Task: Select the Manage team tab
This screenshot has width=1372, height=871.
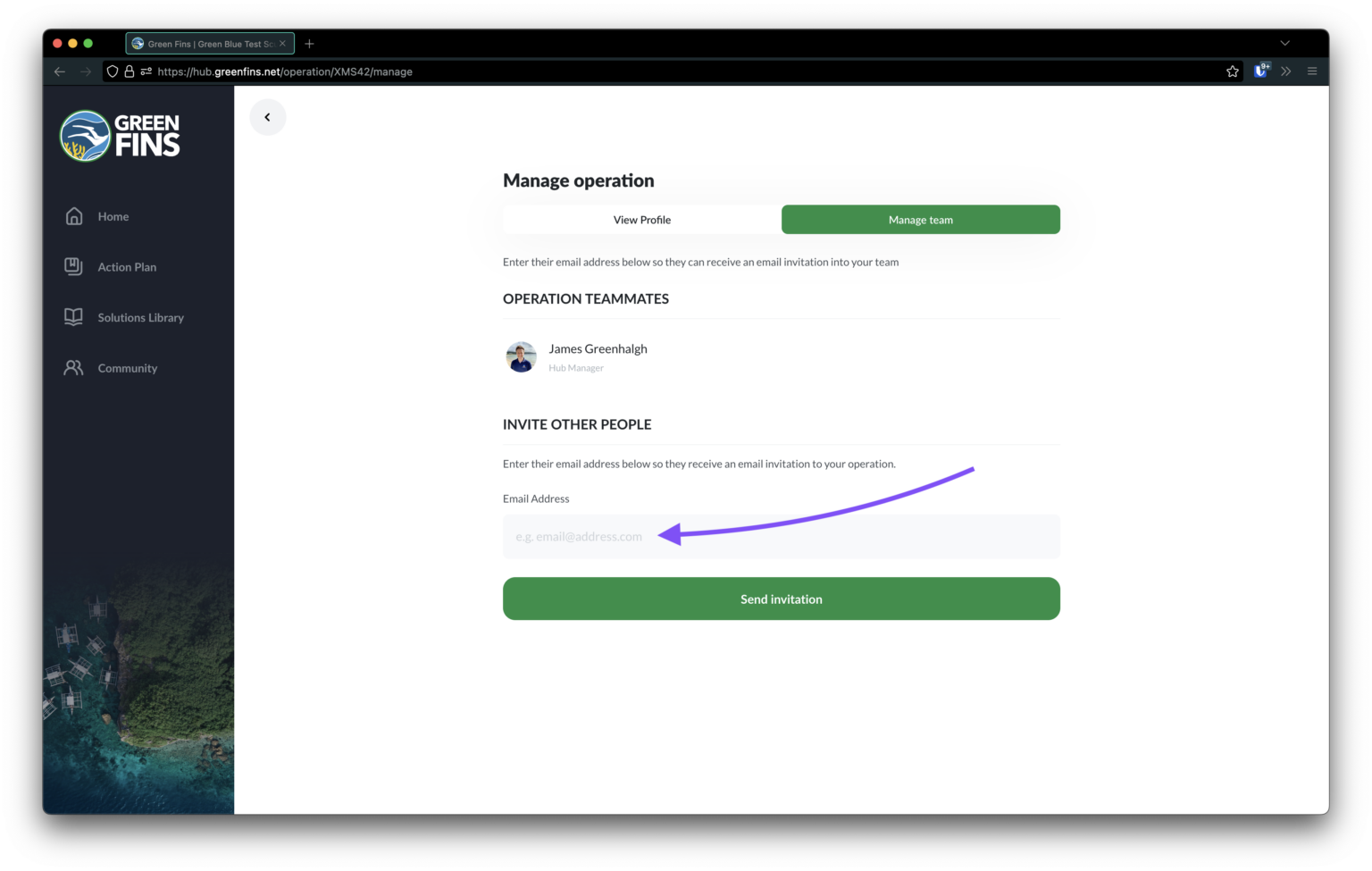Action: [x=920, y=219]
